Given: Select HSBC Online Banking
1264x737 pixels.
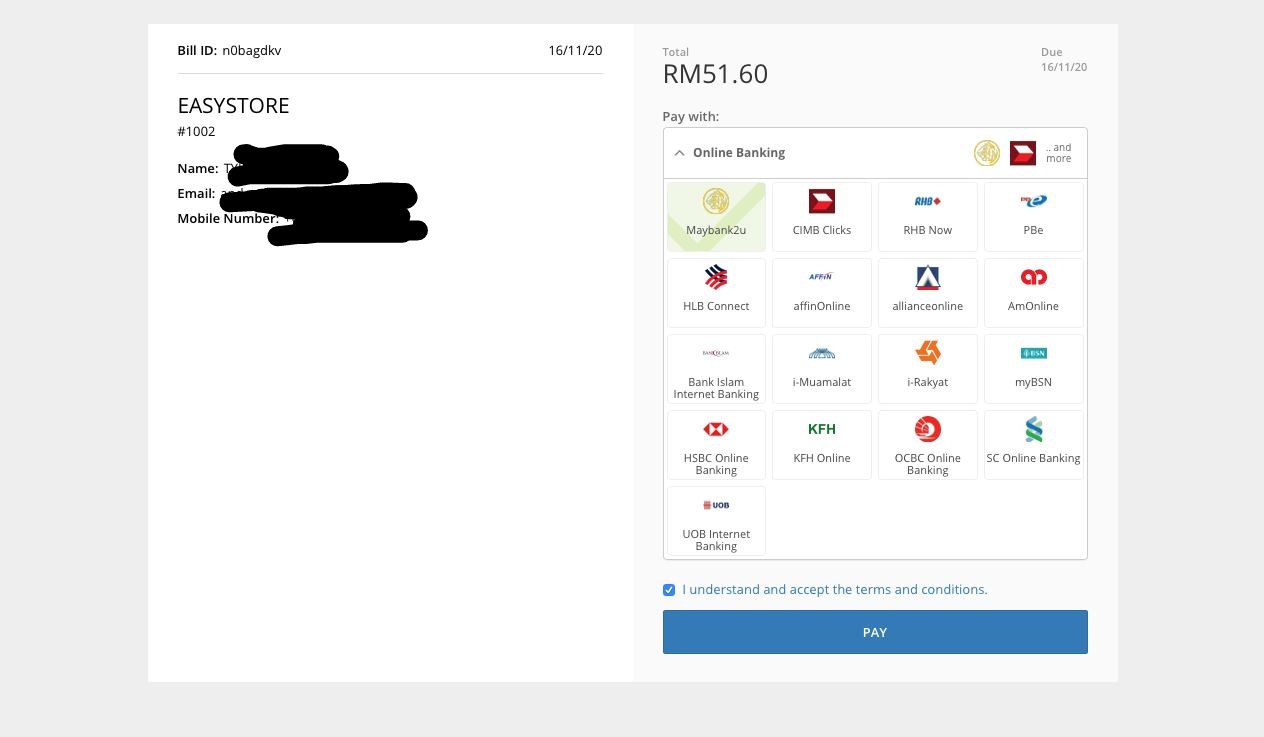Looking at the screenshot, I should tap(716, 444).
